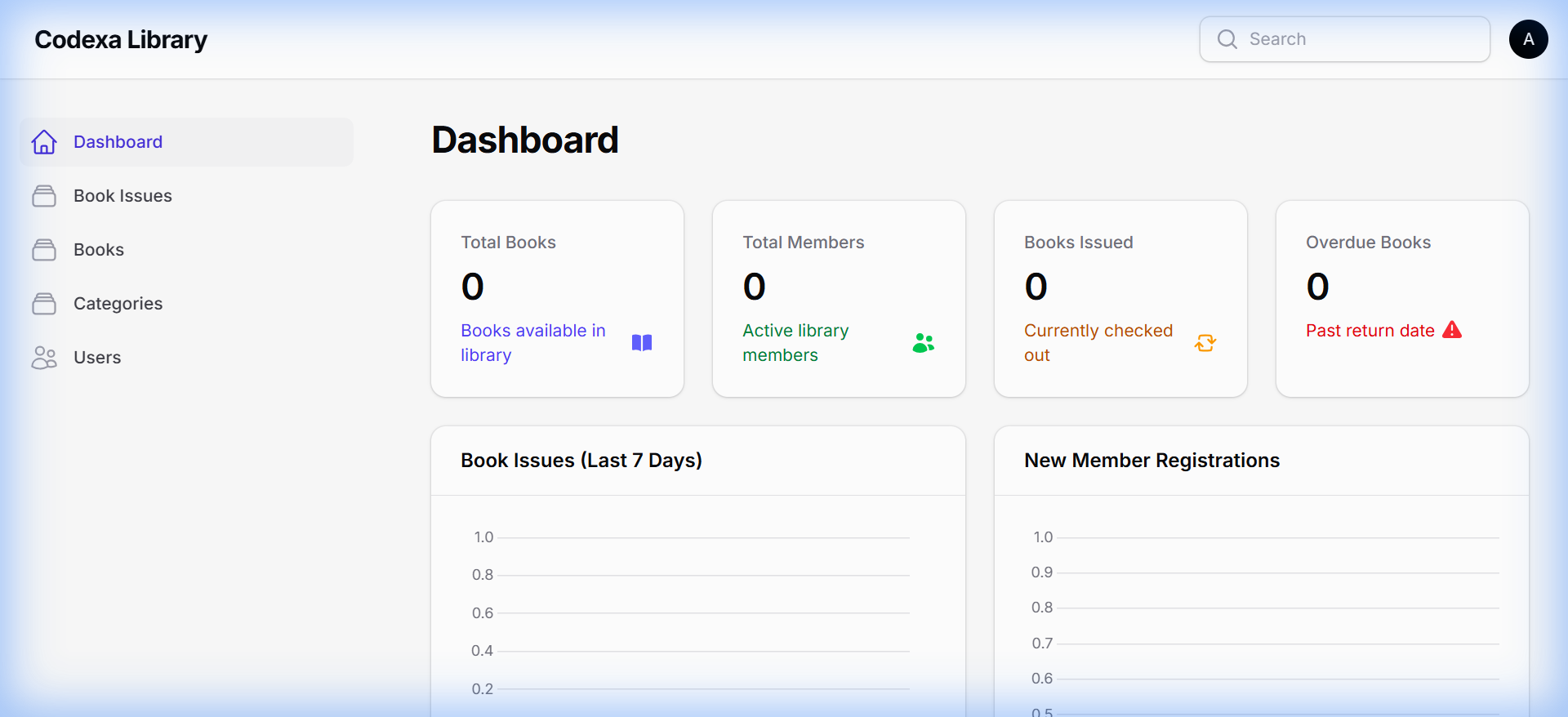
Task: Click 'New Member Registrations' chart heading
Action: [x=1152, y=461]
